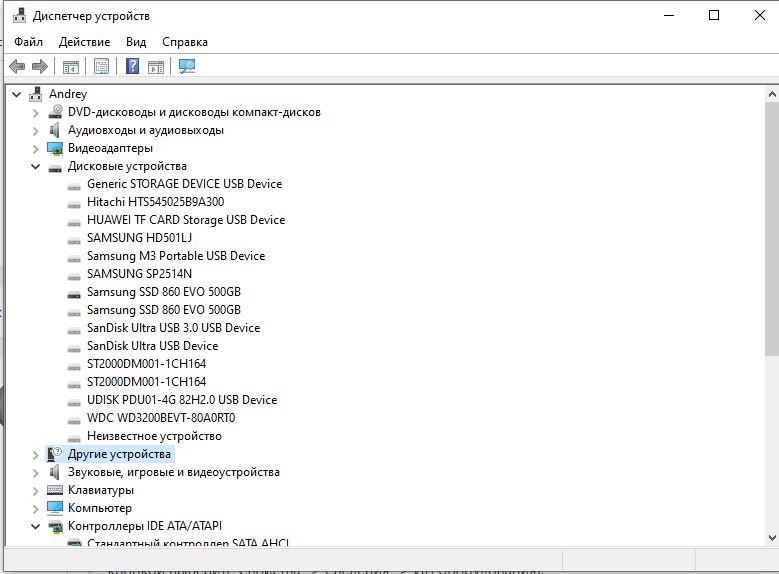779x574 pixels.
Task: Select Samsung M3 Portable USB Device
Action: pyautogui.click(x=176, y=256)
